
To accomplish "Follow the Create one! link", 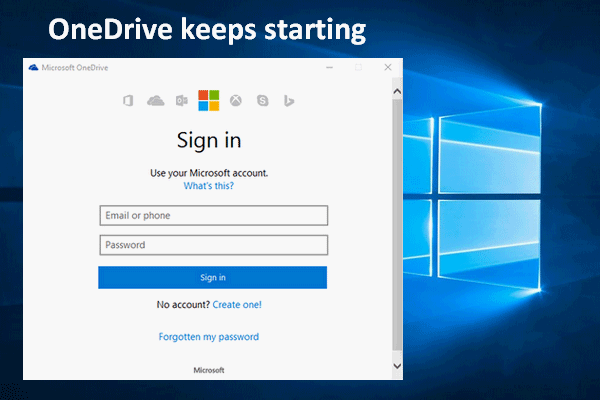I will pos(237,305).
